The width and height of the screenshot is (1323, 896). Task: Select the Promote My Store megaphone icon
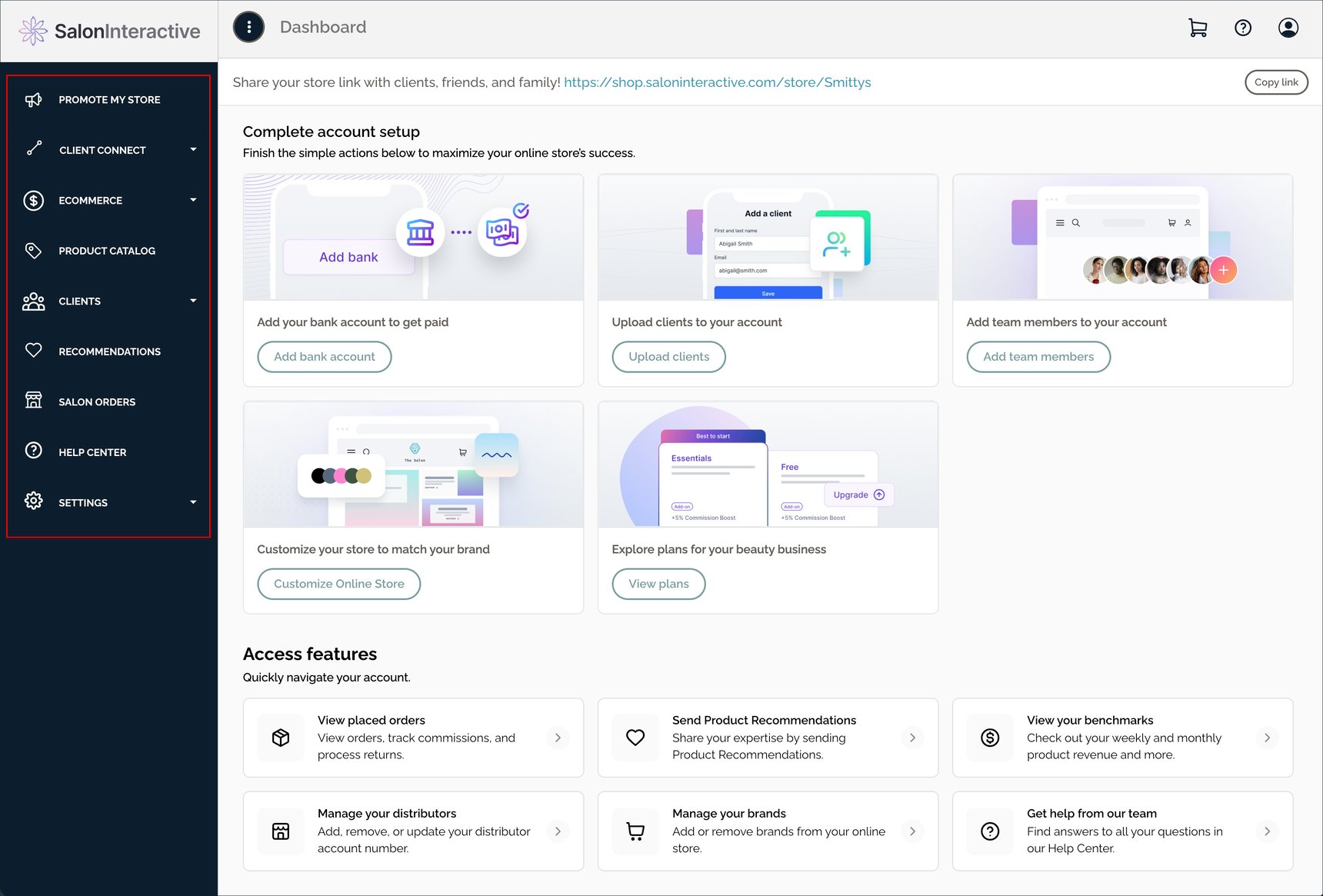tap(34, 99)
